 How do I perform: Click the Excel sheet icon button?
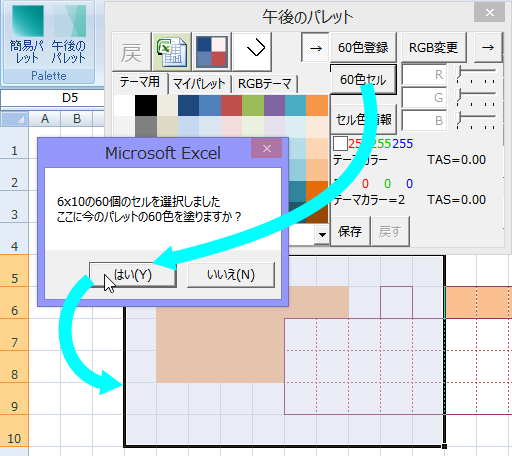point(172,52)
